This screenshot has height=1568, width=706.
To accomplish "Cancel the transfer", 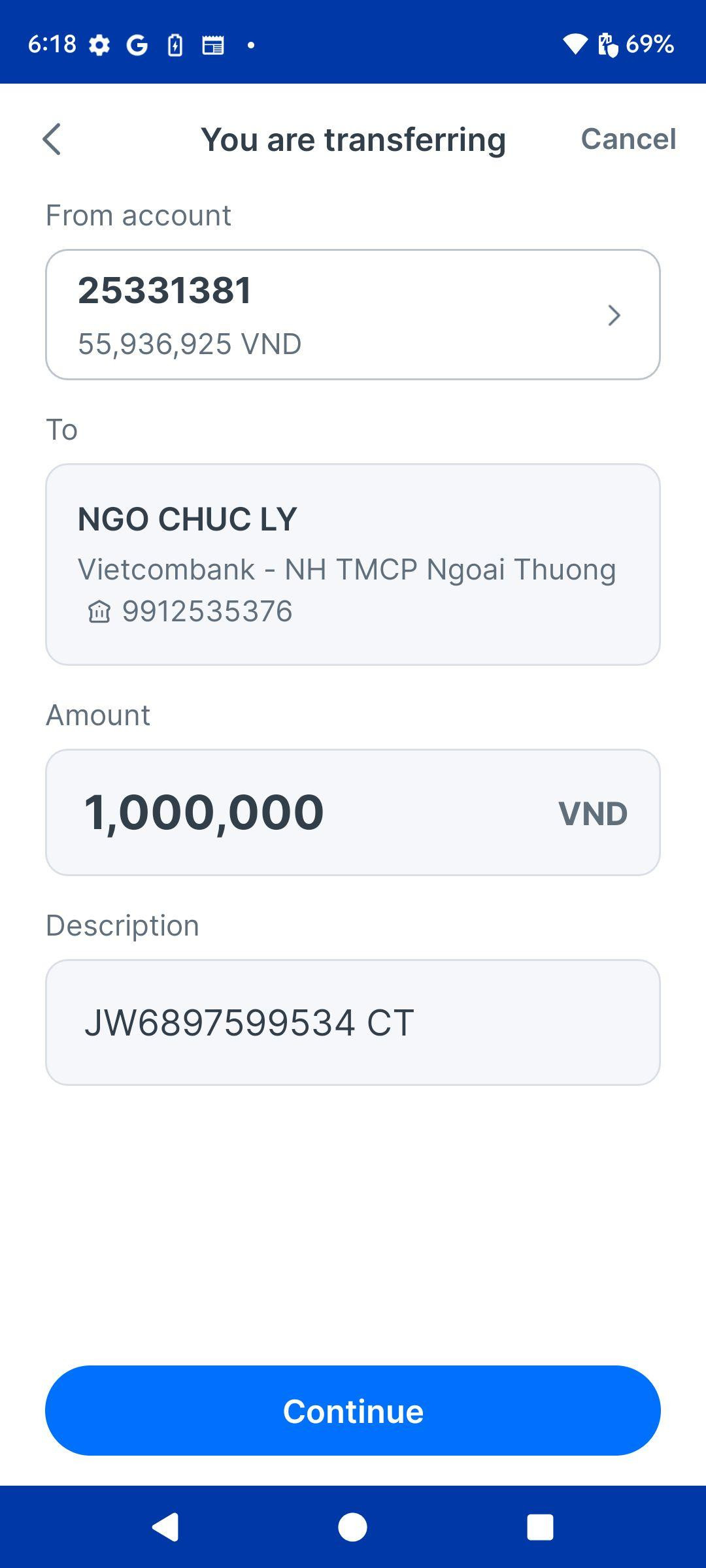I will 628,139.
